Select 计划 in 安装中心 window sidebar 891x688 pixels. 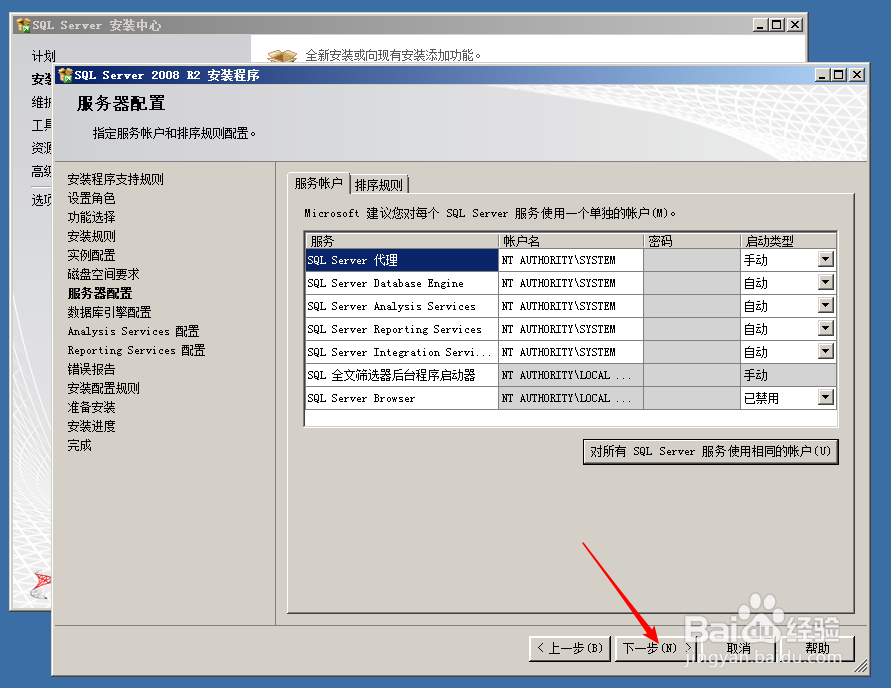pyautogui.click(x=43, y=56)
